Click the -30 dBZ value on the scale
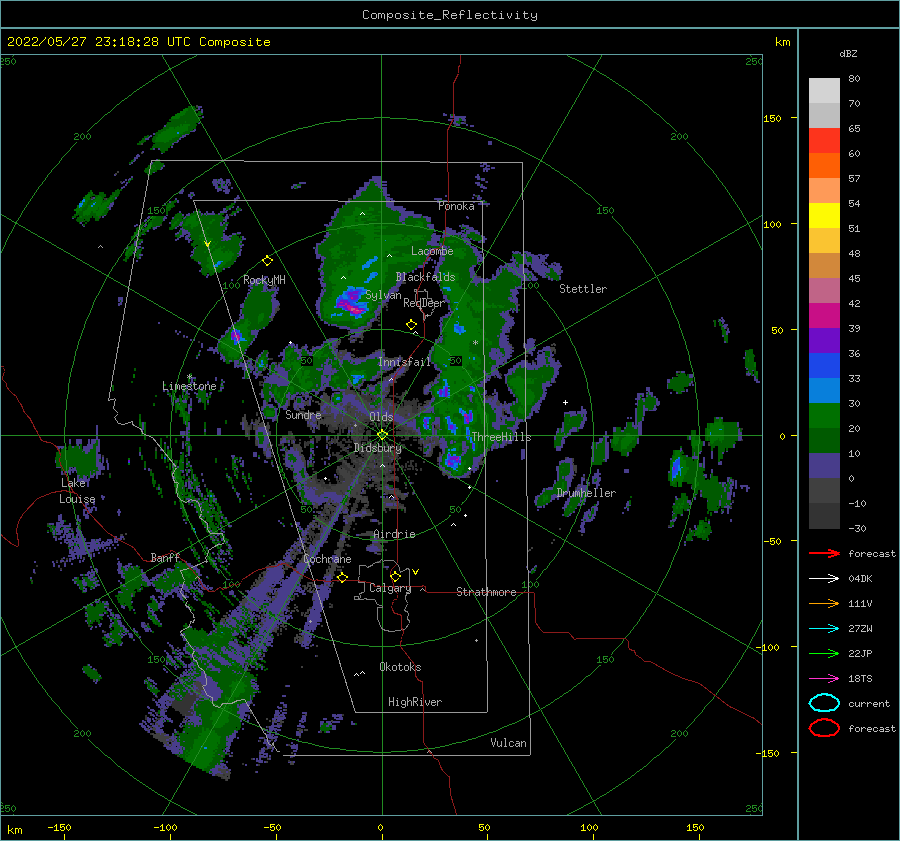This screenshot has height=841, width=900. [x=857, y=528]
